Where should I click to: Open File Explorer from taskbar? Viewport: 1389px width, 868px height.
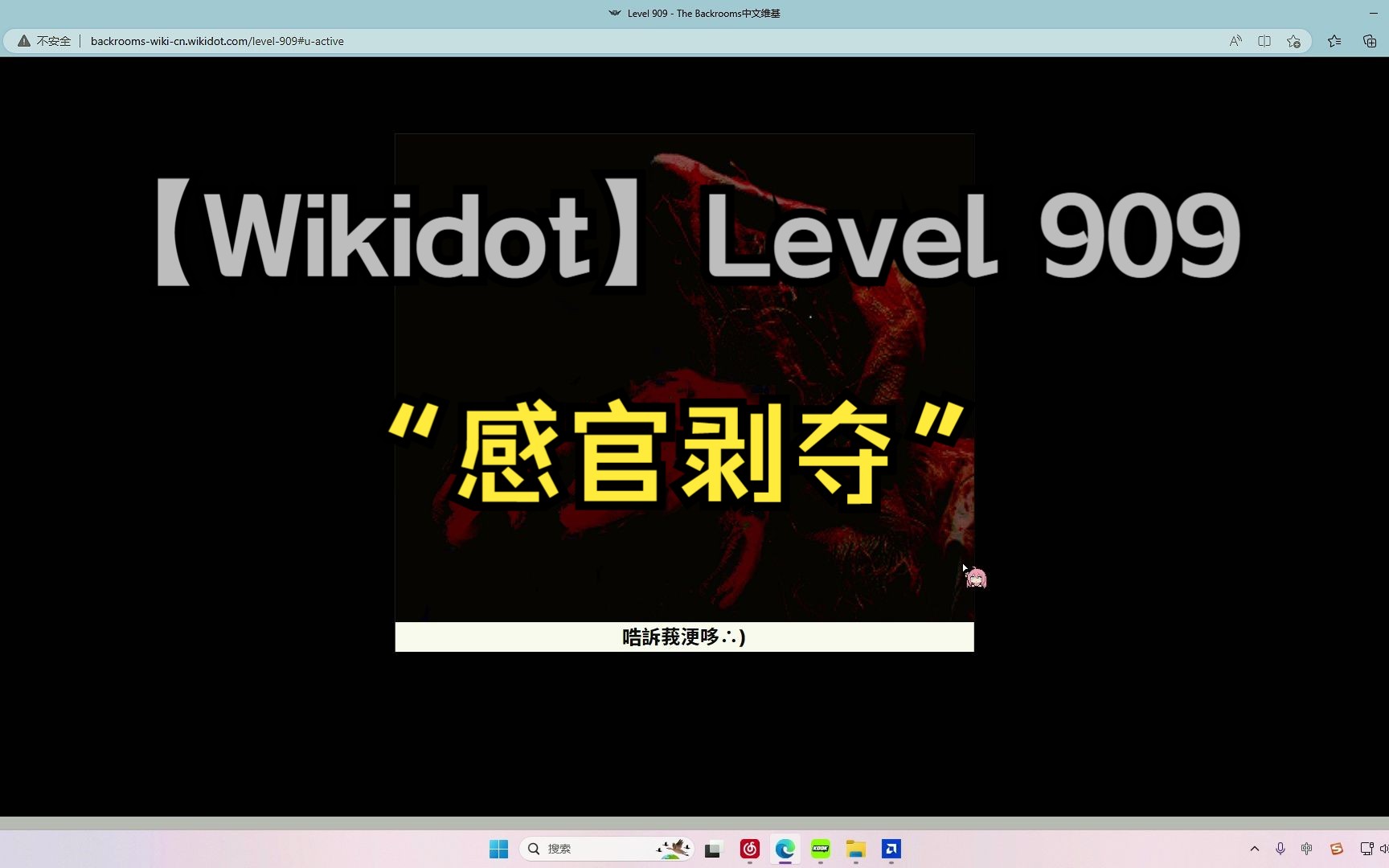click(x=855, y=849)
